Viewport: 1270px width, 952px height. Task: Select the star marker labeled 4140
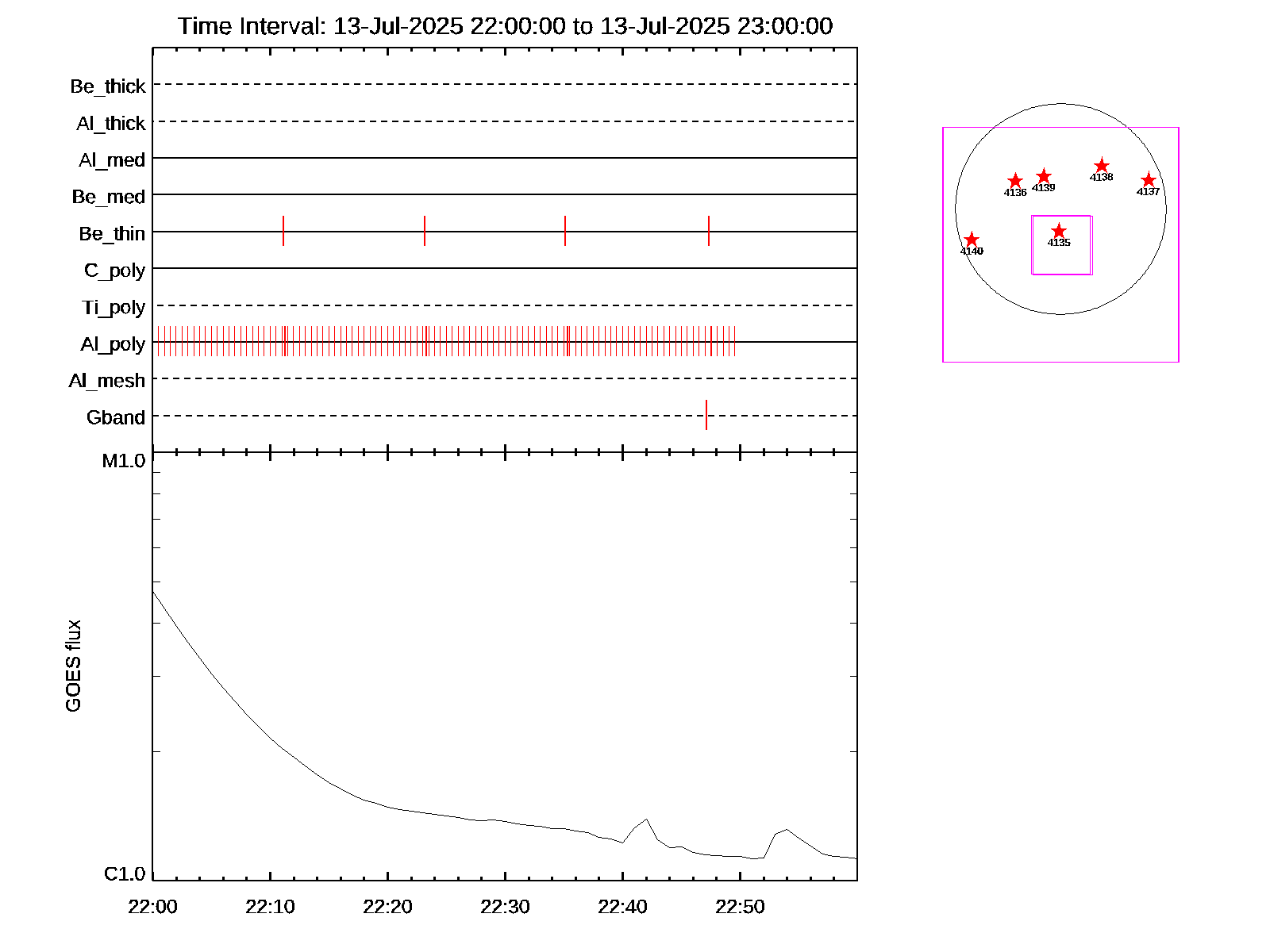[x=972, y=240]
